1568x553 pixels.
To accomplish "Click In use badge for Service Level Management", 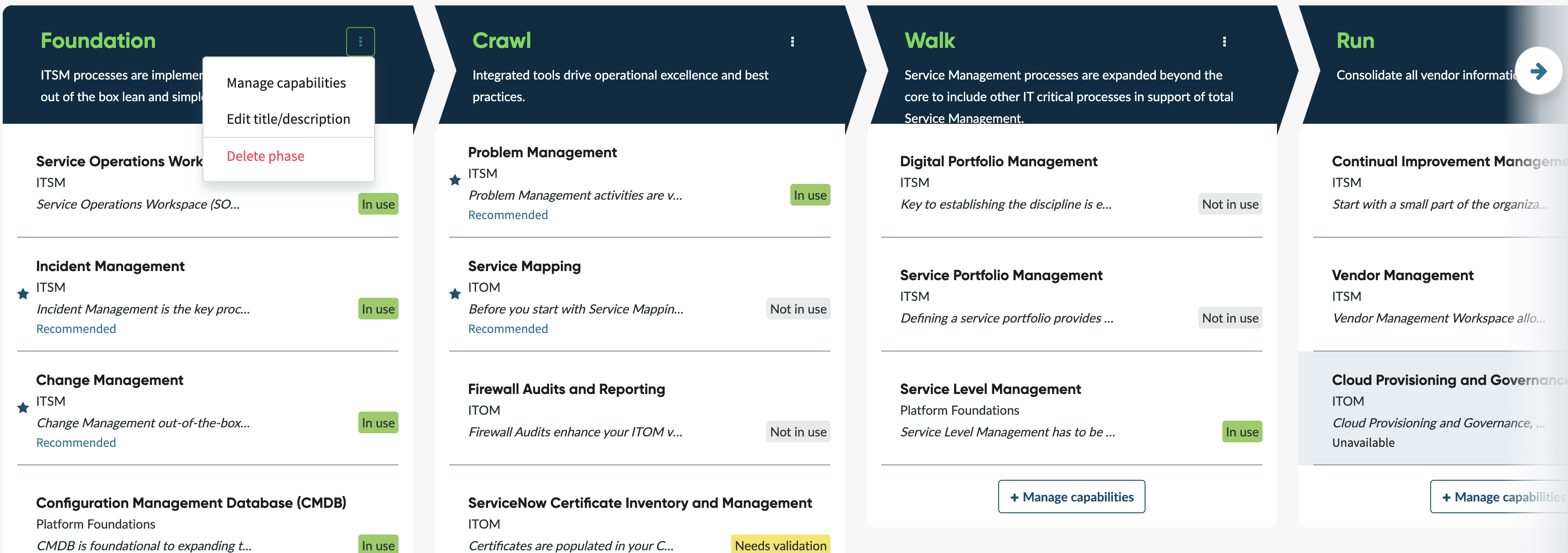I will pos(1242,432).
